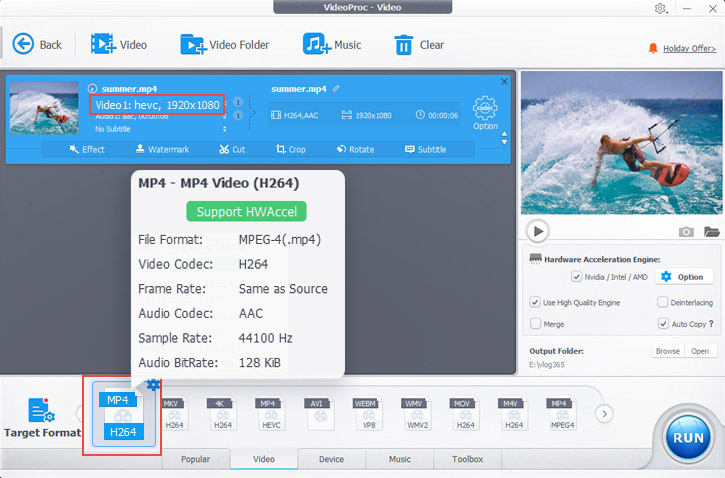Toggle Nvidia / Intel / AMD checkbox

[x=576, y=277]
